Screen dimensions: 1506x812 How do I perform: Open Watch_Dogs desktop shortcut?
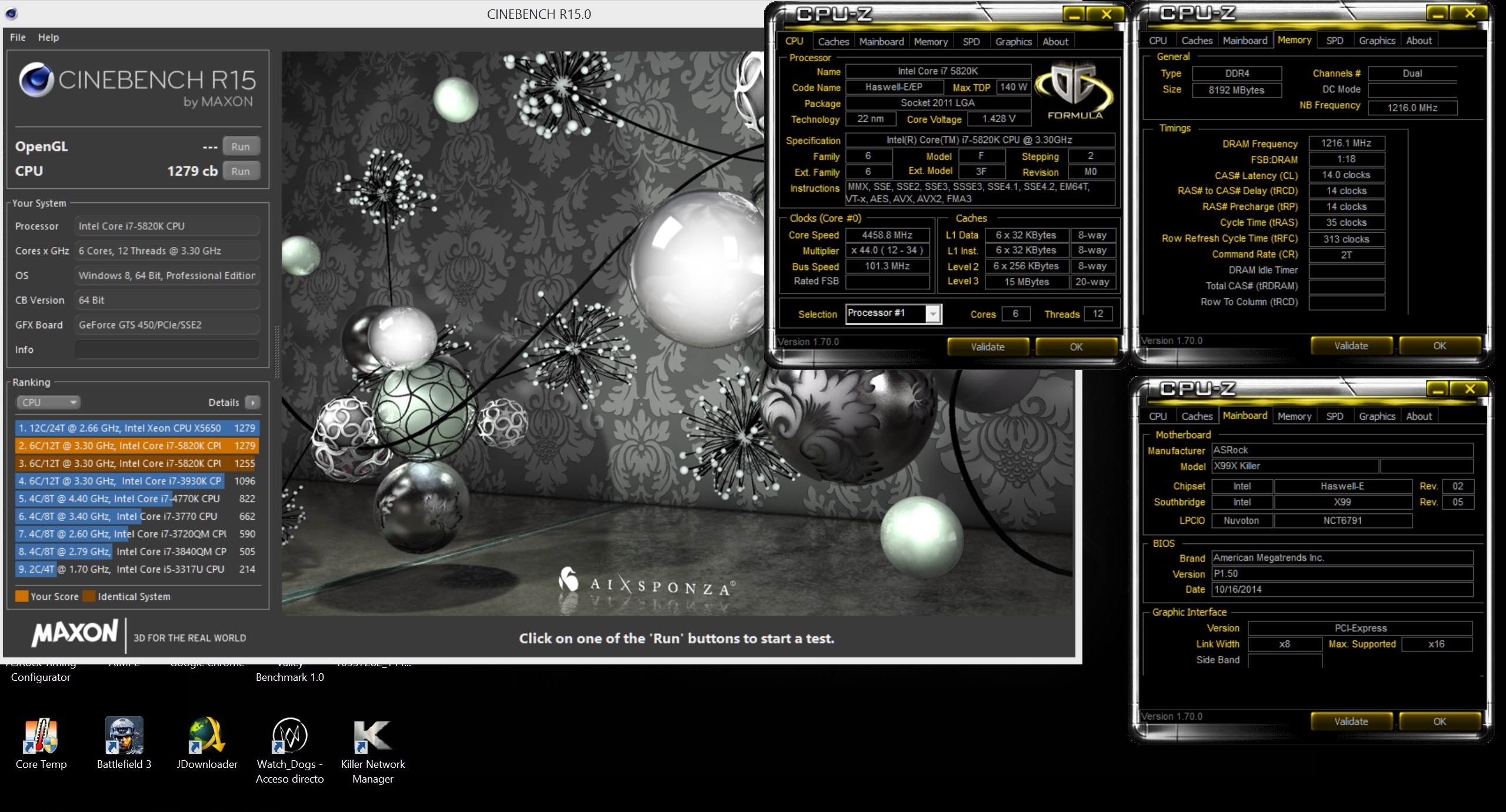[289, 750]
